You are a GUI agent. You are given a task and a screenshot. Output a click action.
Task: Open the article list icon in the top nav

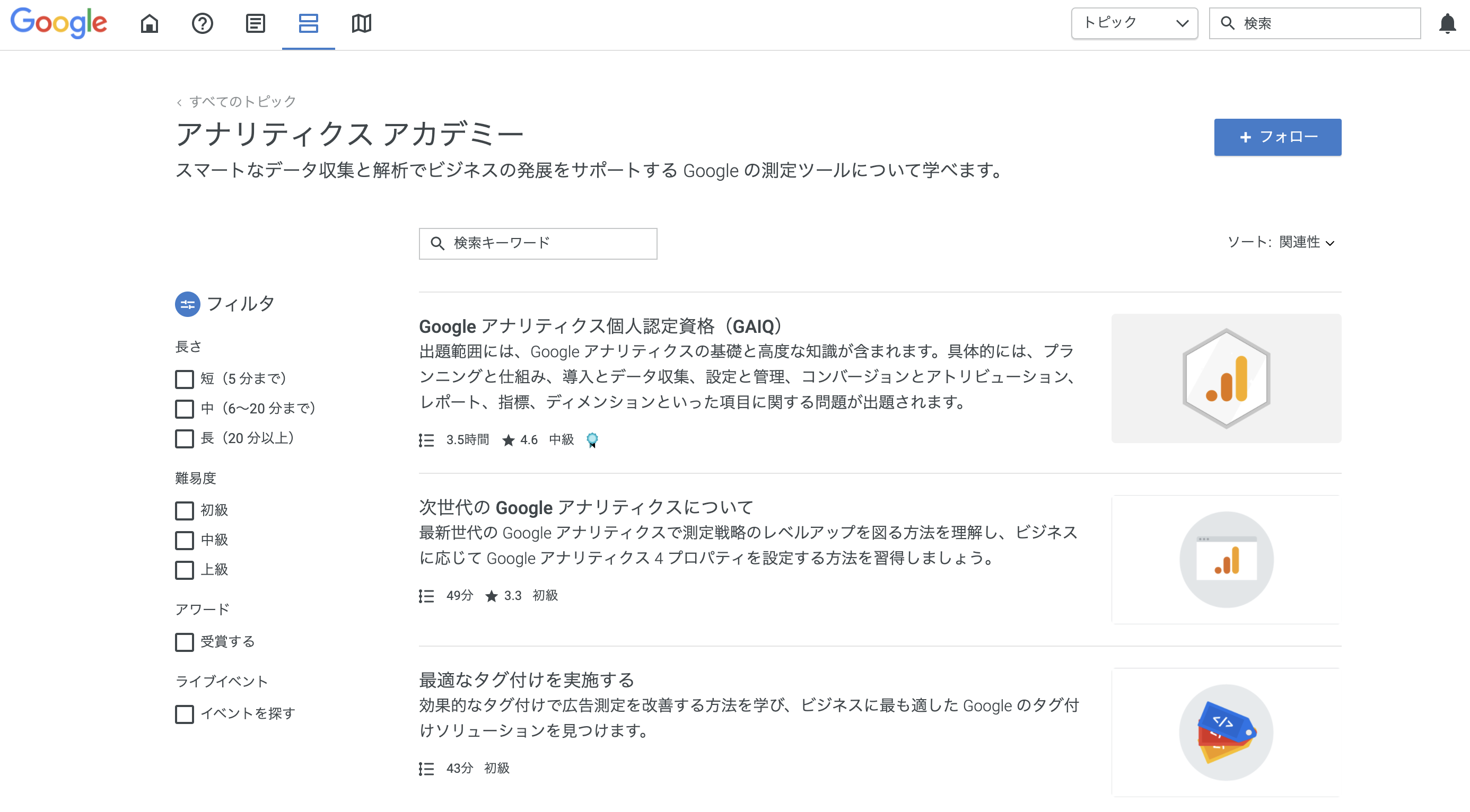[255, 23]
